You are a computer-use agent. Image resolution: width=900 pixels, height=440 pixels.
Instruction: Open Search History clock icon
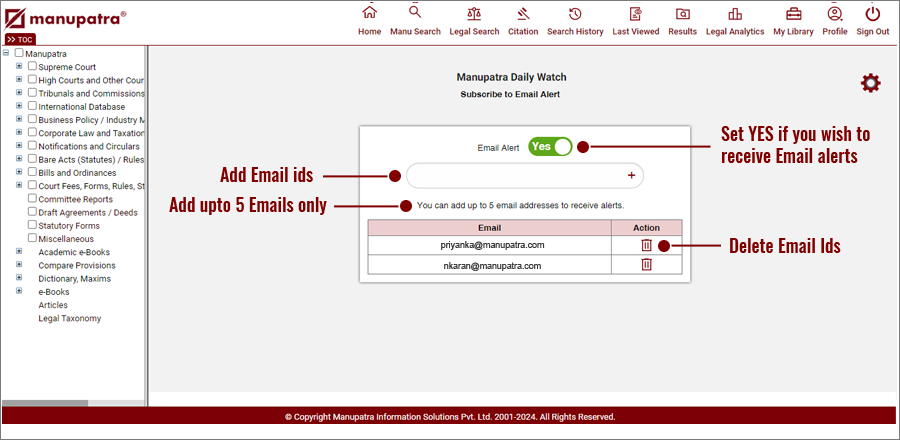pyautogui.click(x=575, y=14)
